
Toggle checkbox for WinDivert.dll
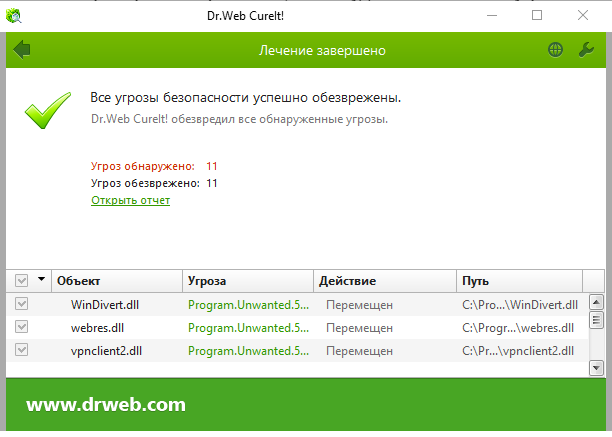pos(21,304)
